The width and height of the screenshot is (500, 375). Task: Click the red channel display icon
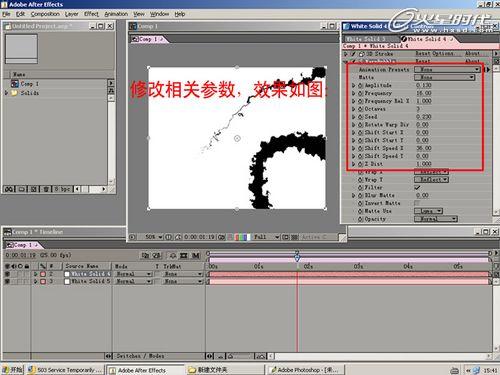238,237
